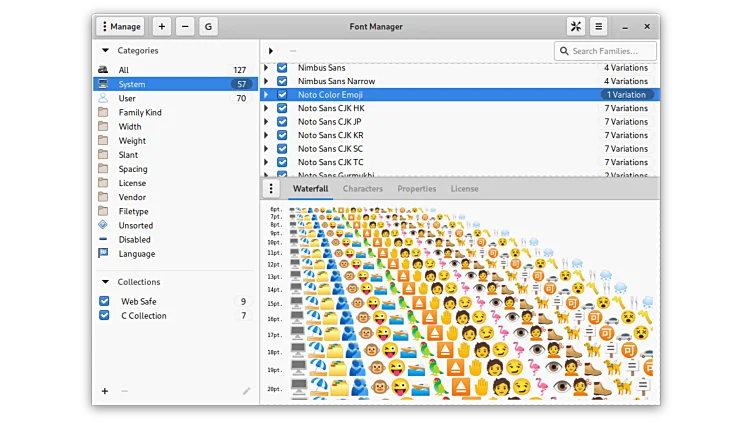Click the remove fonts minus button
The width and height of the screenshot is (752, 423).
coord(185,27)
